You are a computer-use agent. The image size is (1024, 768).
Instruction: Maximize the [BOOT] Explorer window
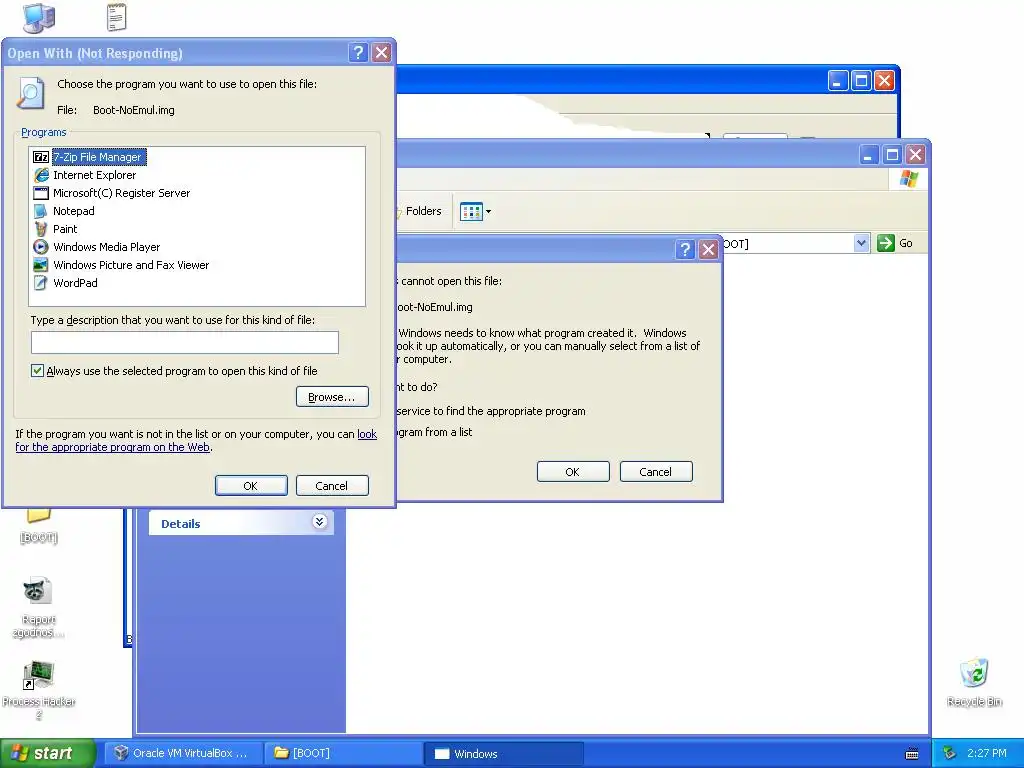coord(892,155)
